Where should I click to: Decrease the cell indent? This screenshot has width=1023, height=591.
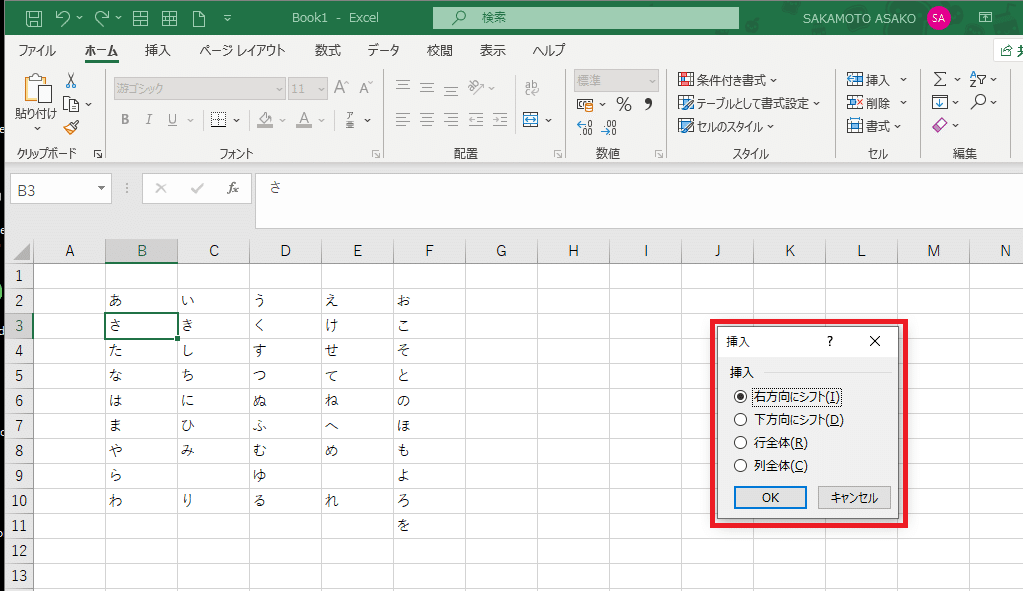coord(476,119)
